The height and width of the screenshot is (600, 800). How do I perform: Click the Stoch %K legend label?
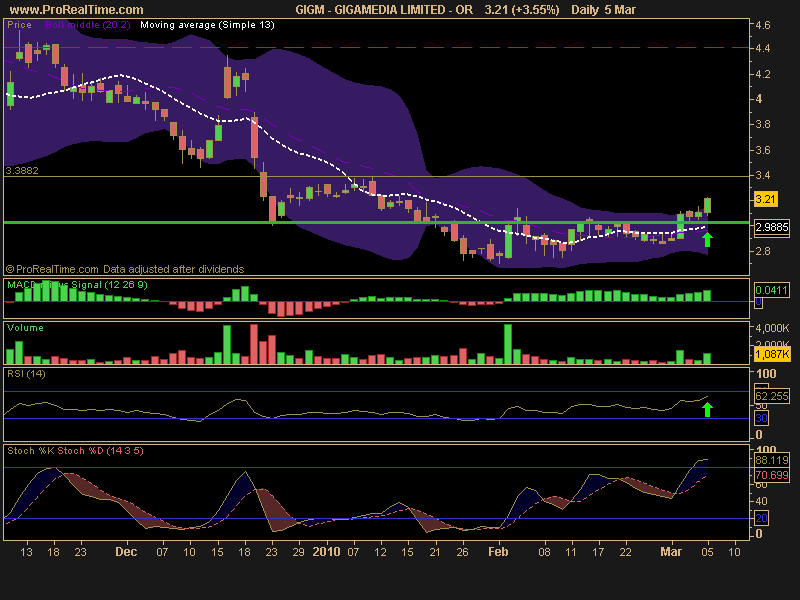31,451
